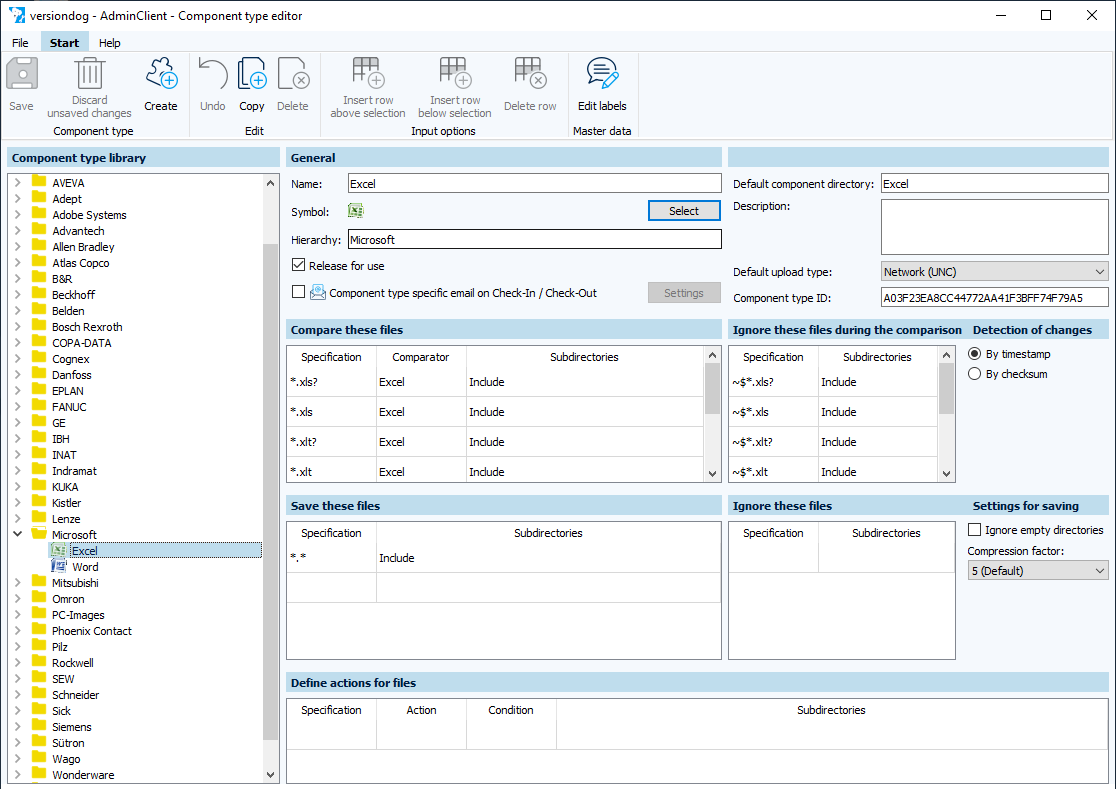Select the ~$*.xls ignore specification
The image size is (1116, 789).
tap(774, 412)
